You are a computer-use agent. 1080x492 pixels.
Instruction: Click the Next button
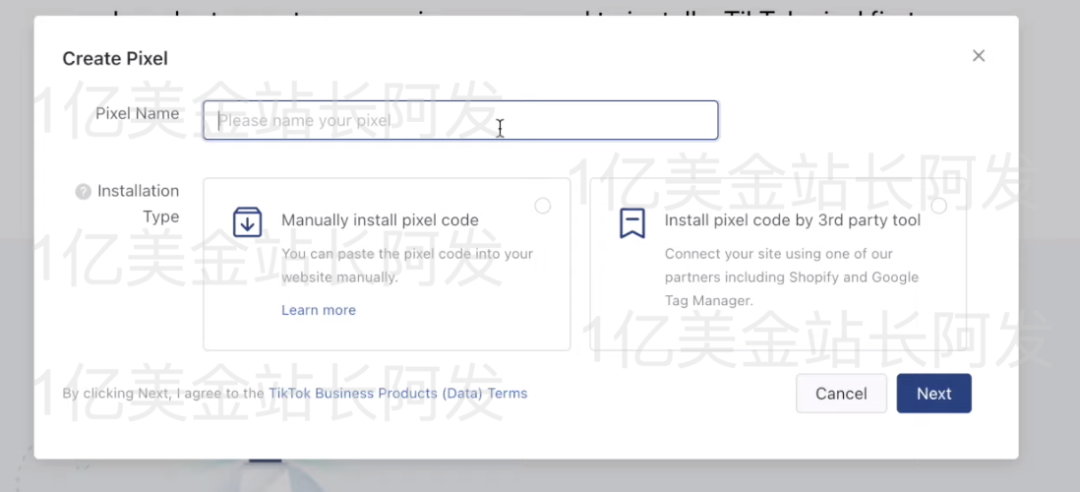coord(934,393)
